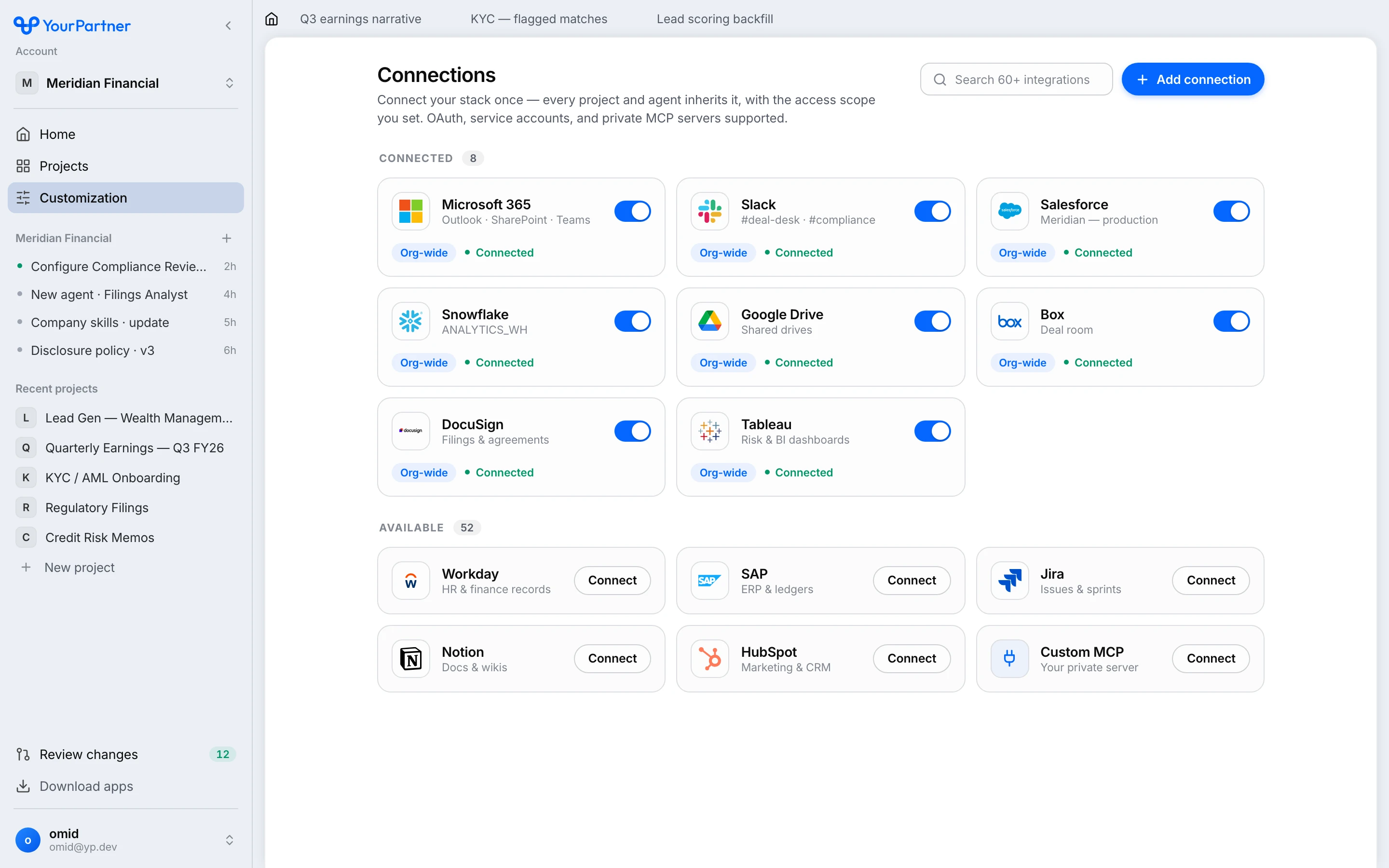This screenshot has width=1389, height=868.
Task: Click the Box logo icon
Action: (x=1009, y=321)
